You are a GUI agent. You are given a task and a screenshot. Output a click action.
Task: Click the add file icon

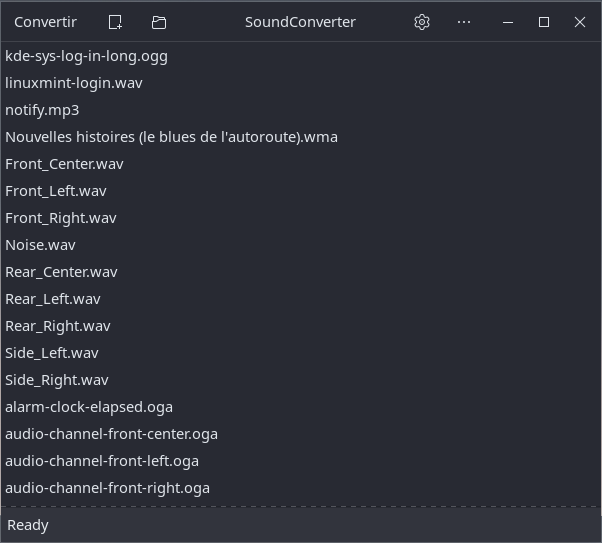[115, 22]
